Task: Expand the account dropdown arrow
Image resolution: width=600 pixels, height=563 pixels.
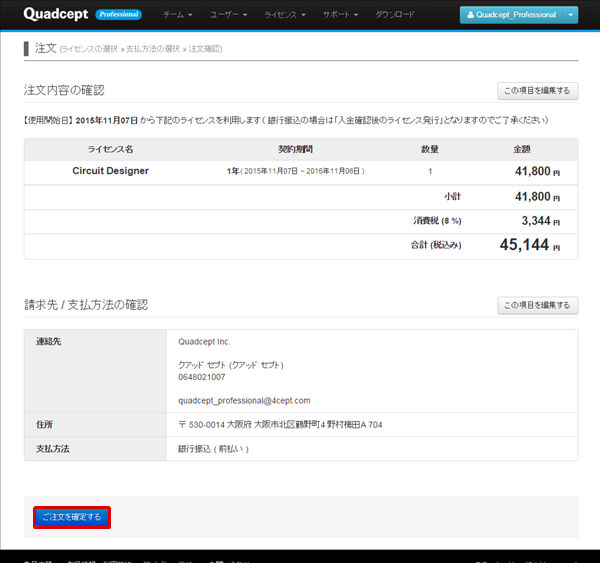Action: 571,15
